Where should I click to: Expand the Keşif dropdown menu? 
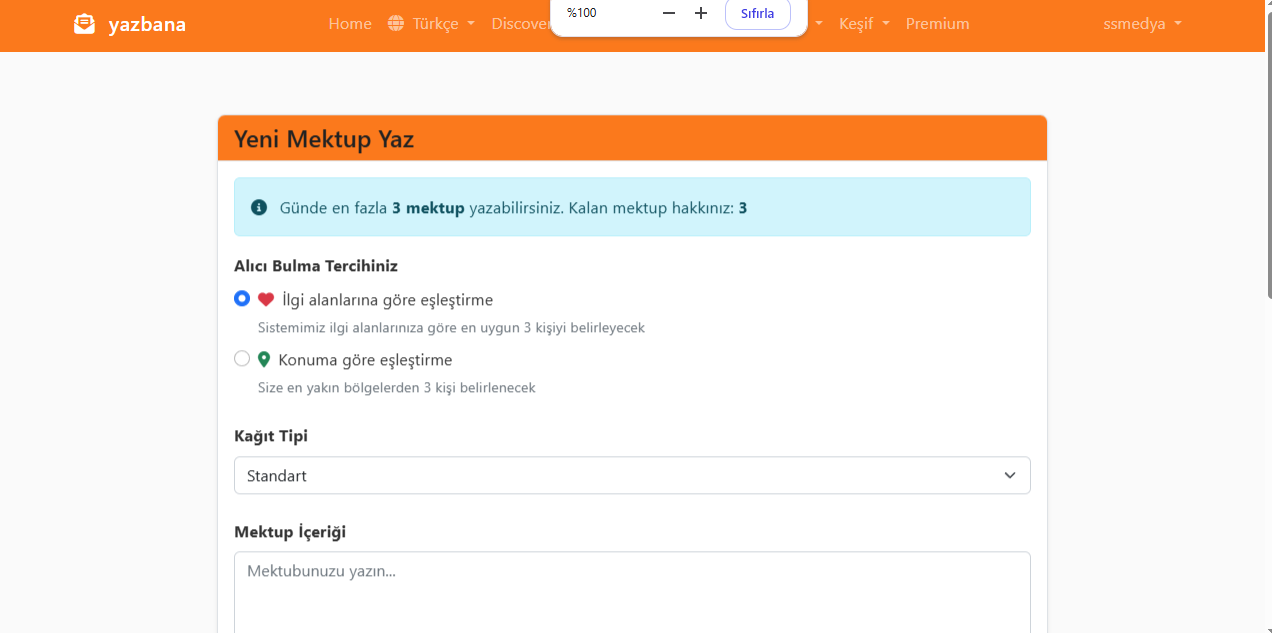pyautogui.click(x=864, y=24)
